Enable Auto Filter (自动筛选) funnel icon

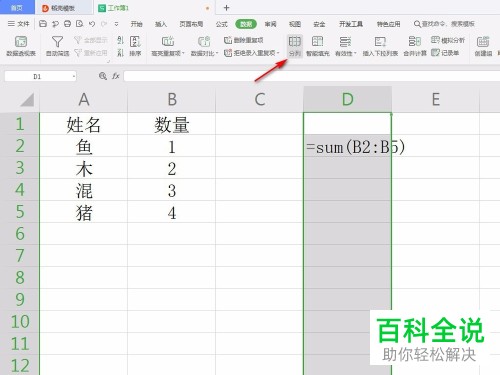click(x=57, y=46)
